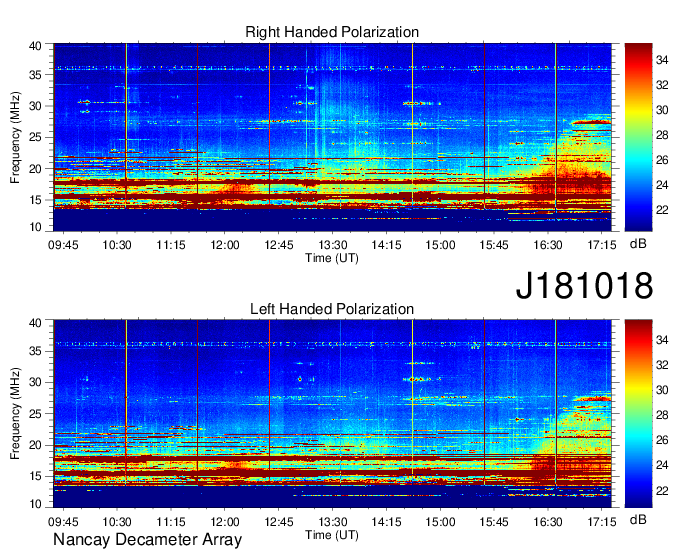This screenshot has width=680, height=552.
Task: Click the 15:00 time tick on Right Handed plot
Action: (440, 245)
